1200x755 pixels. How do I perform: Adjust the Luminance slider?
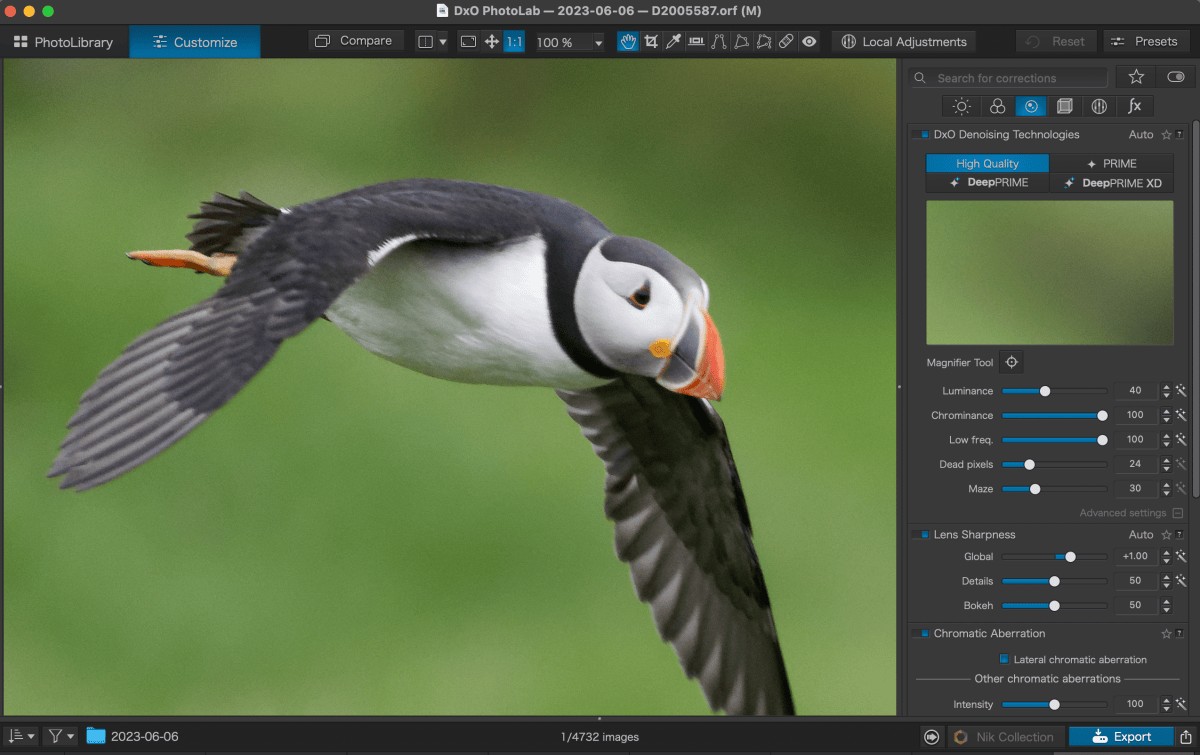1054,391
